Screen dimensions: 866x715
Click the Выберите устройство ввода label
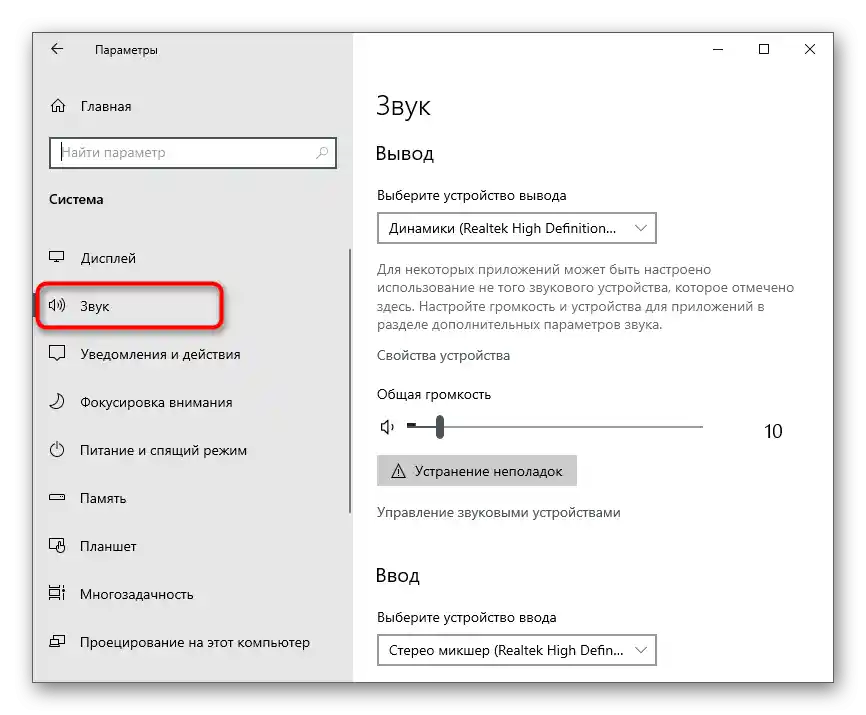coord(466,617)
